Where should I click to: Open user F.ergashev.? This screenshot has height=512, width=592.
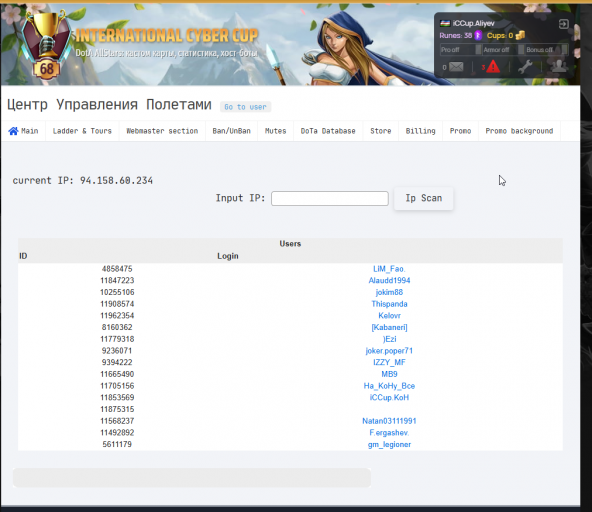point(389,433)
